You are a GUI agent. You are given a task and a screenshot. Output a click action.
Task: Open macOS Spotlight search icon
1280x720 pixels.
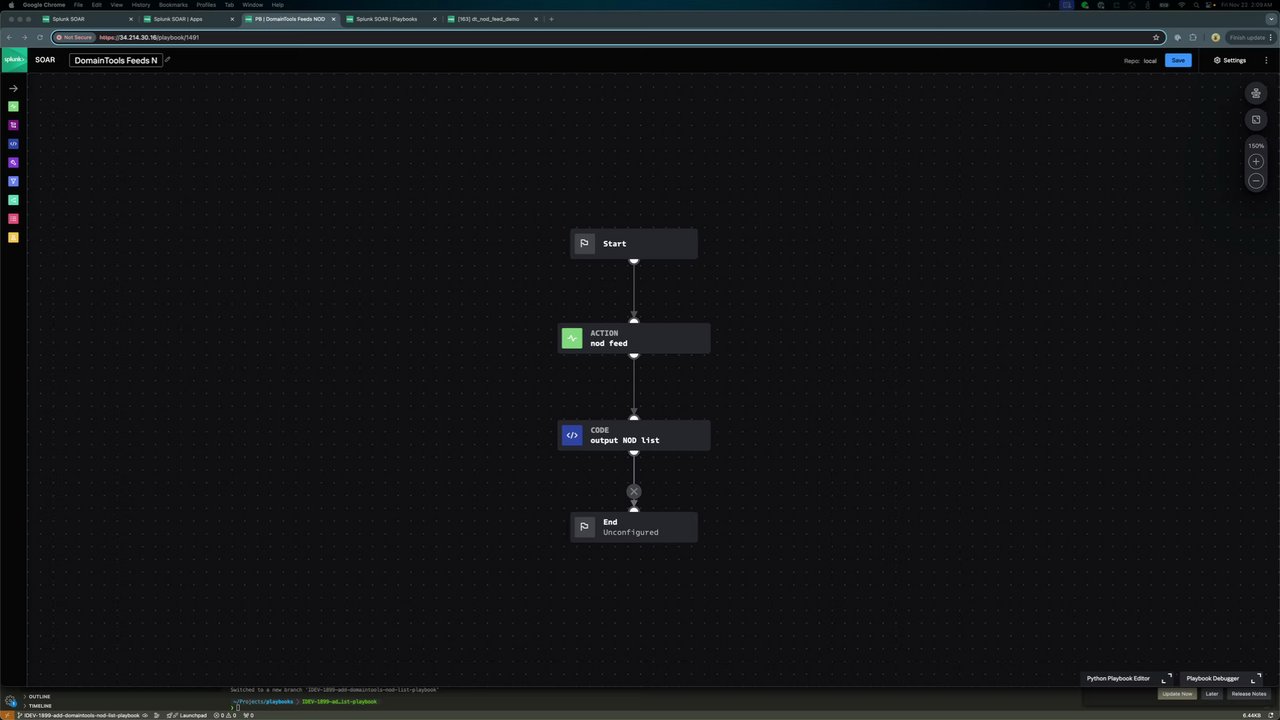coord(1194,5)
